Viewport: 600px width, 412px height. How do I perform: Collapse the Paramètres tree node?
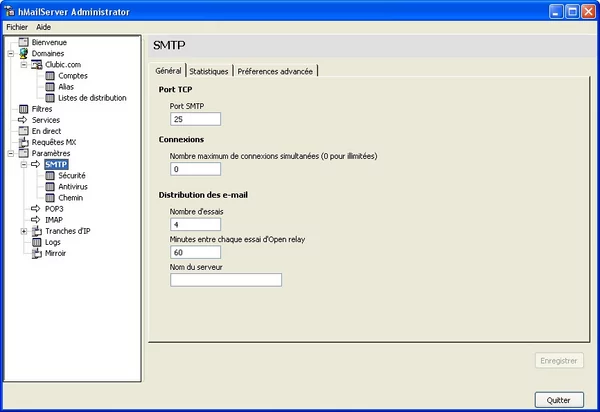coord(11,153)
